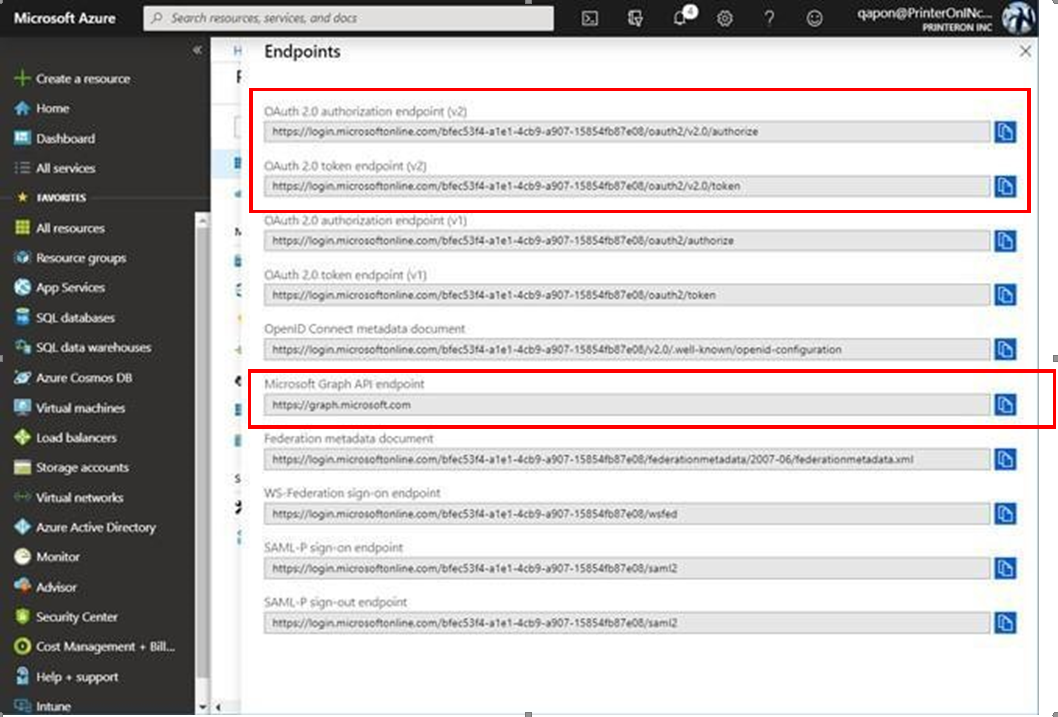
Task: Click the Azure Active Directory icon
Action: pyautogui.click(x=22, y=527)
